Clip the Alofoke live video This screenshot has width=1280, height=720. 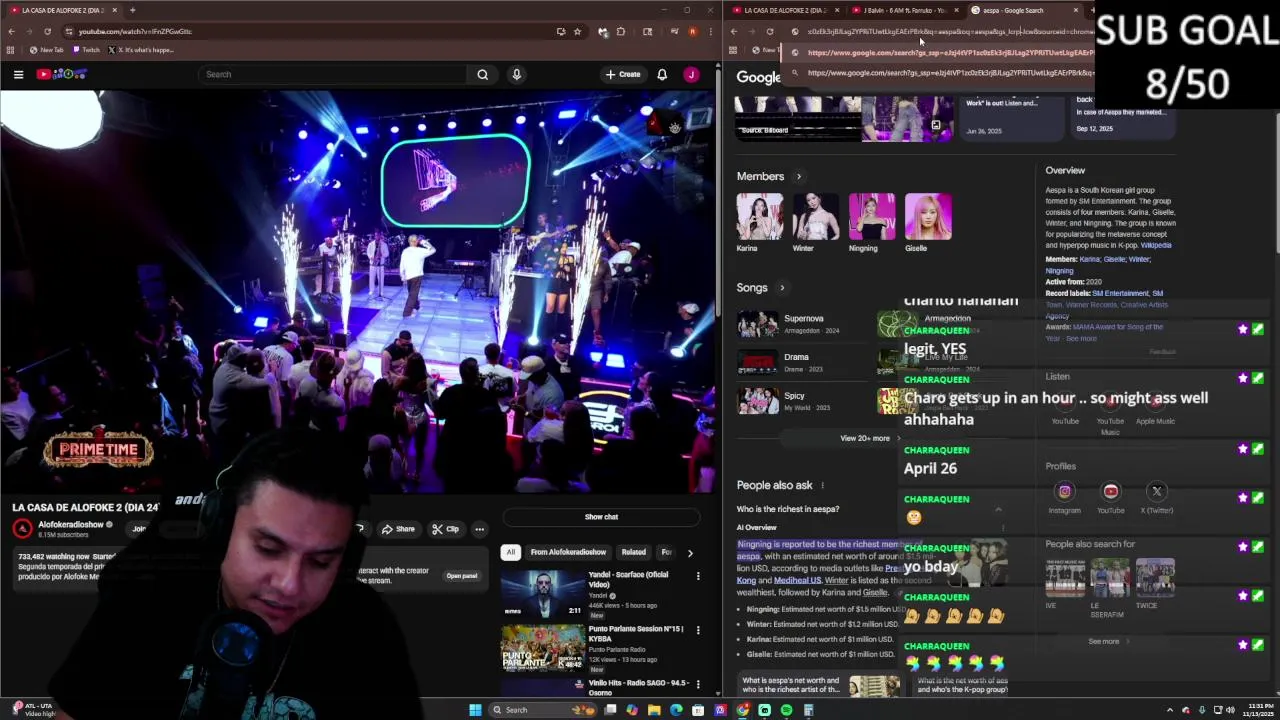point(445,529)
